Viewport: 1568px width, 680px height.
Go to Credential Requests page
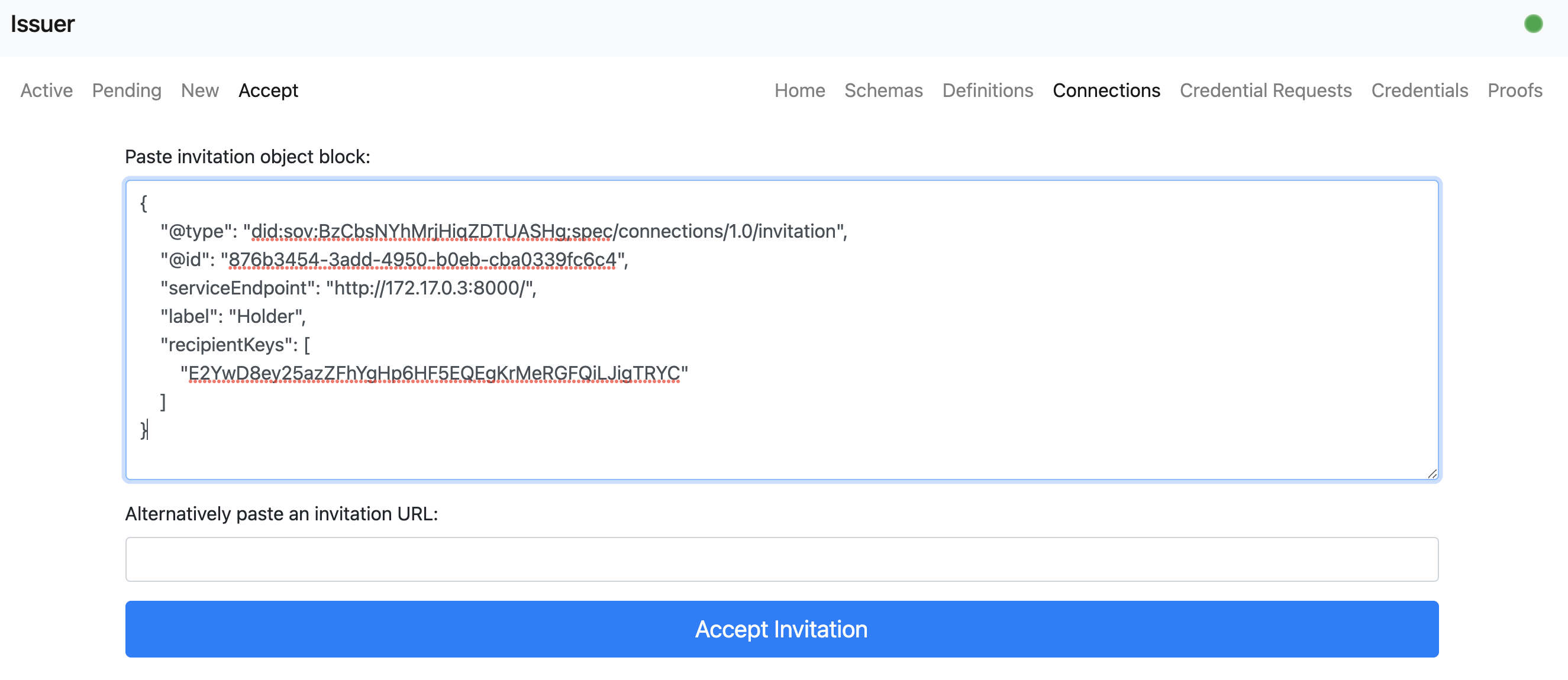coord(1265,90)
